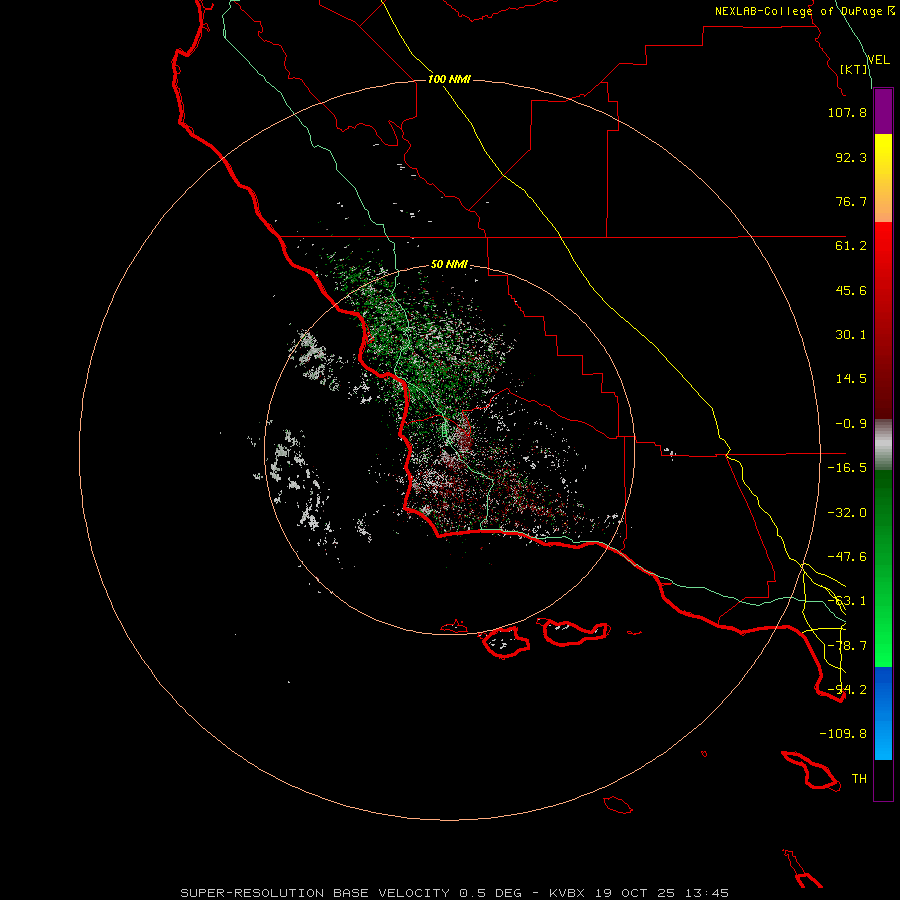Click the NEXLAB-College of DuPage credit text
The height and width of the screenshot is (900, 900).
(805, 11)
